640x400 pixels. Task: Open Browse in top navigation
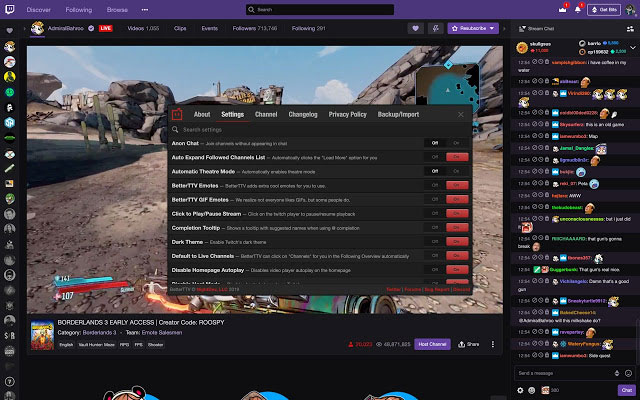(x=117, y=9)
